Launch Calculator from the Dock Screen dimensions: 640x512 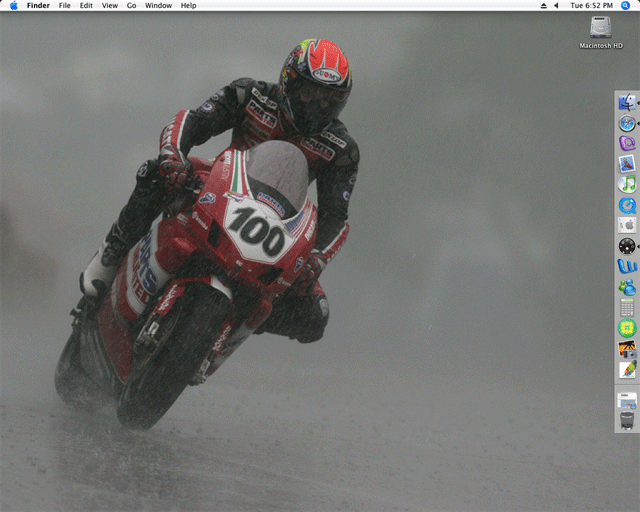point(627,307)
